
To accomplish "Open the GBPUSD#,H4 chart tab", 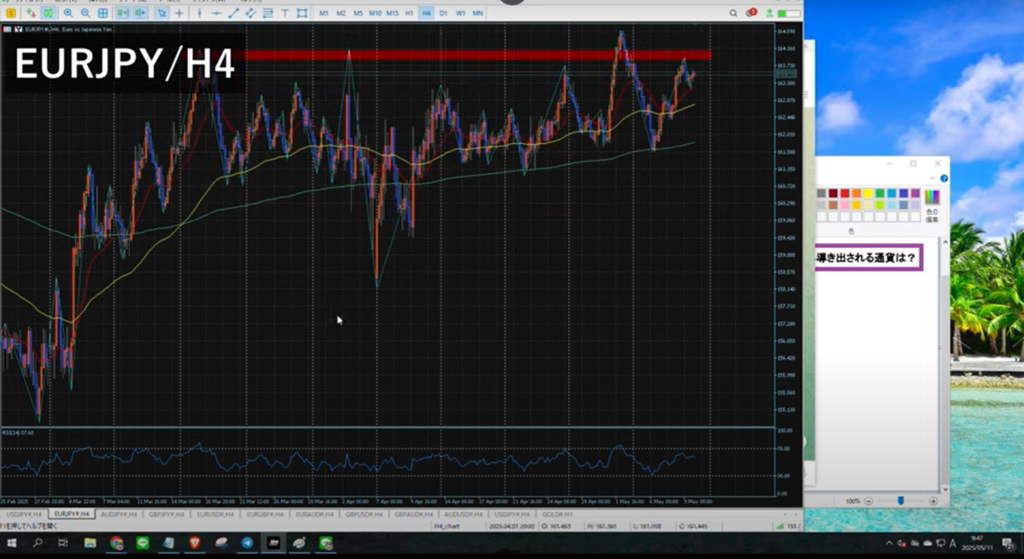I will click(x=364, y=515).
